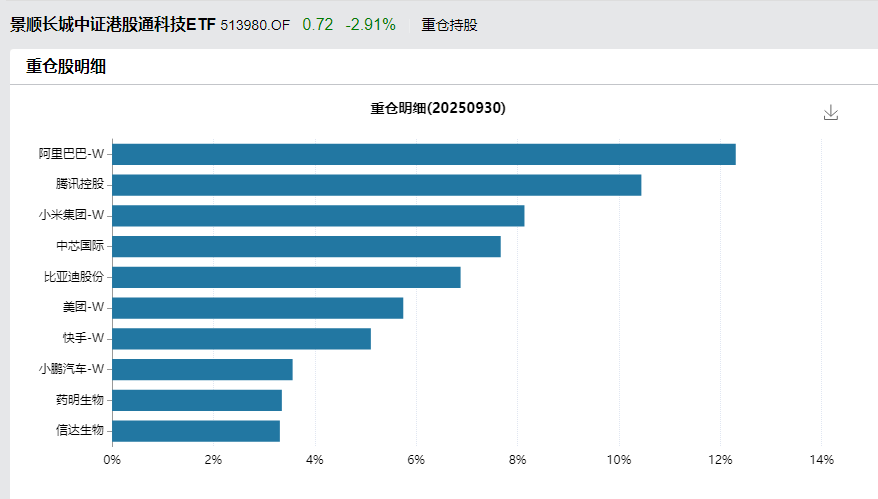Click the 14% x-axis tick label
The image size is (878, 499).
point(821,460)
